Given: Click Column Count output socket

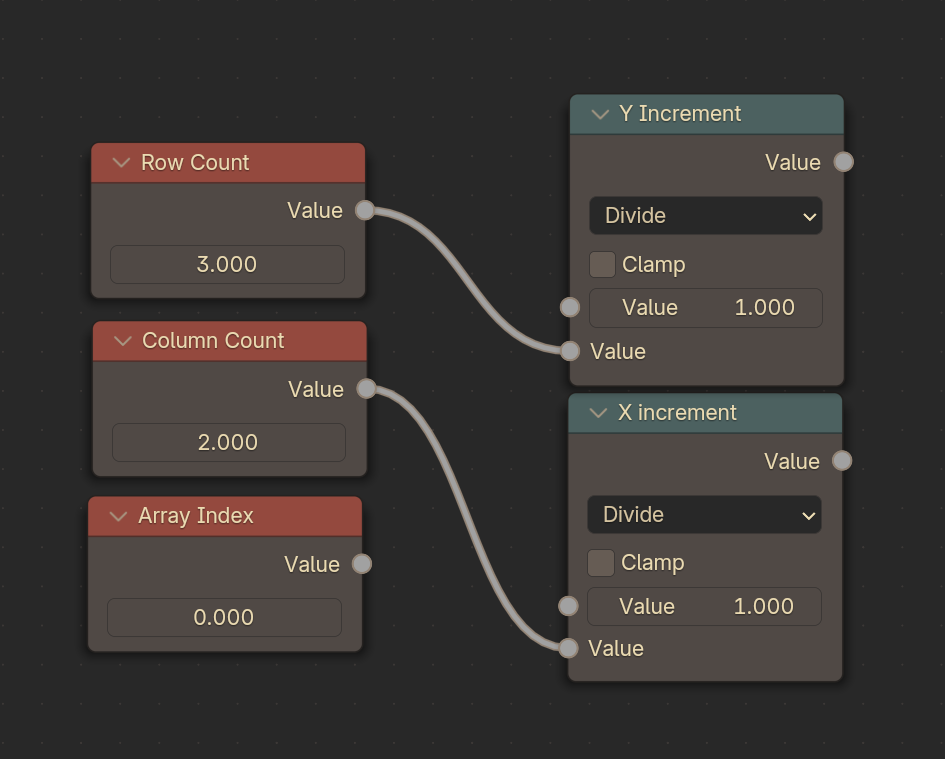Looking at the screenshot, I should click(366, 389).
